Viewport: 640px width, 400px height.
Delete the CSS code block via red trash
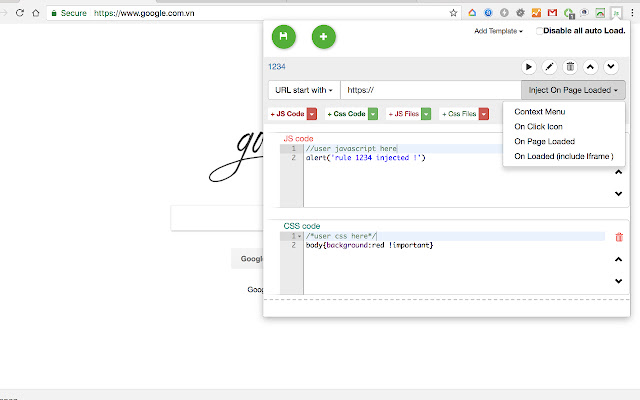[x=618, y=237]
